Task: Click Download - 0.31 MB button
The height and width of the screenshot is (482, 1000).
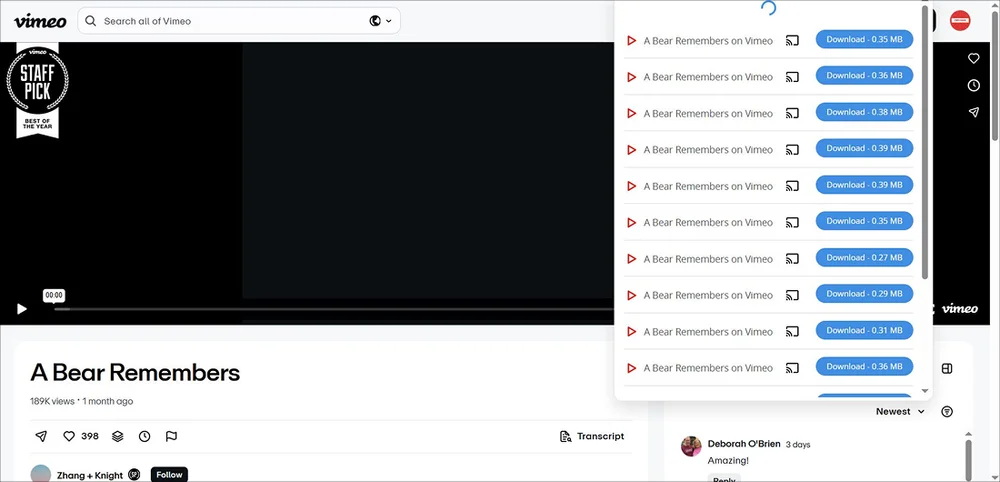Action: pyautogui.click(x=864, y=330)
